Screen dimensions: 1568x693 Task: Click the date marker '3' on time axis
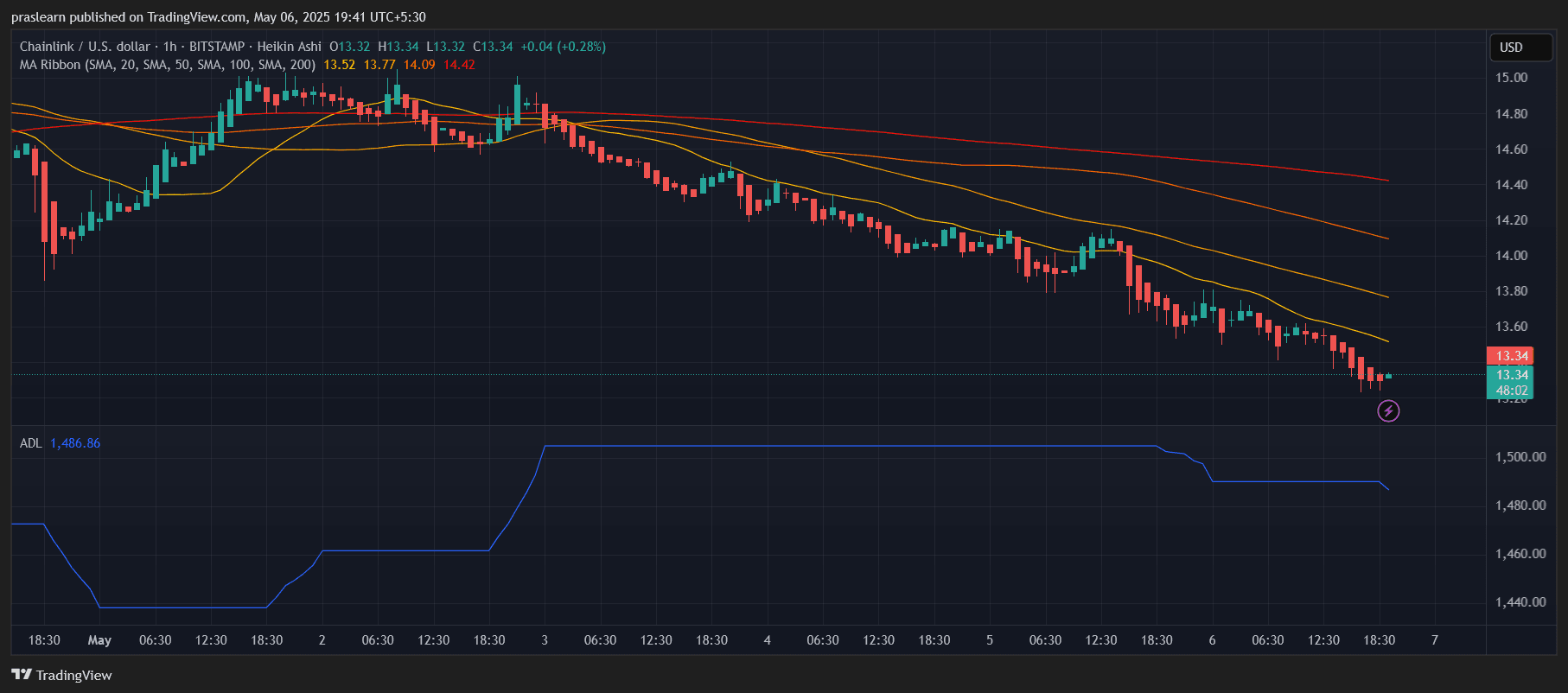(x=545, y=640)
